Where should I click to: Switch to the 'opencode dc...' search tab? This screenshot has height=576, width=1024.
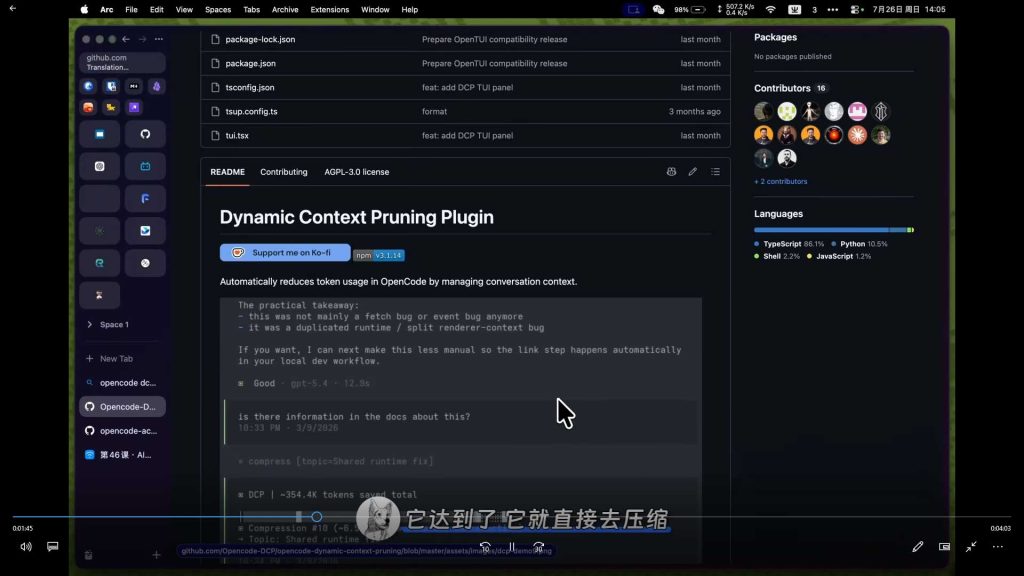click(122, 383)
